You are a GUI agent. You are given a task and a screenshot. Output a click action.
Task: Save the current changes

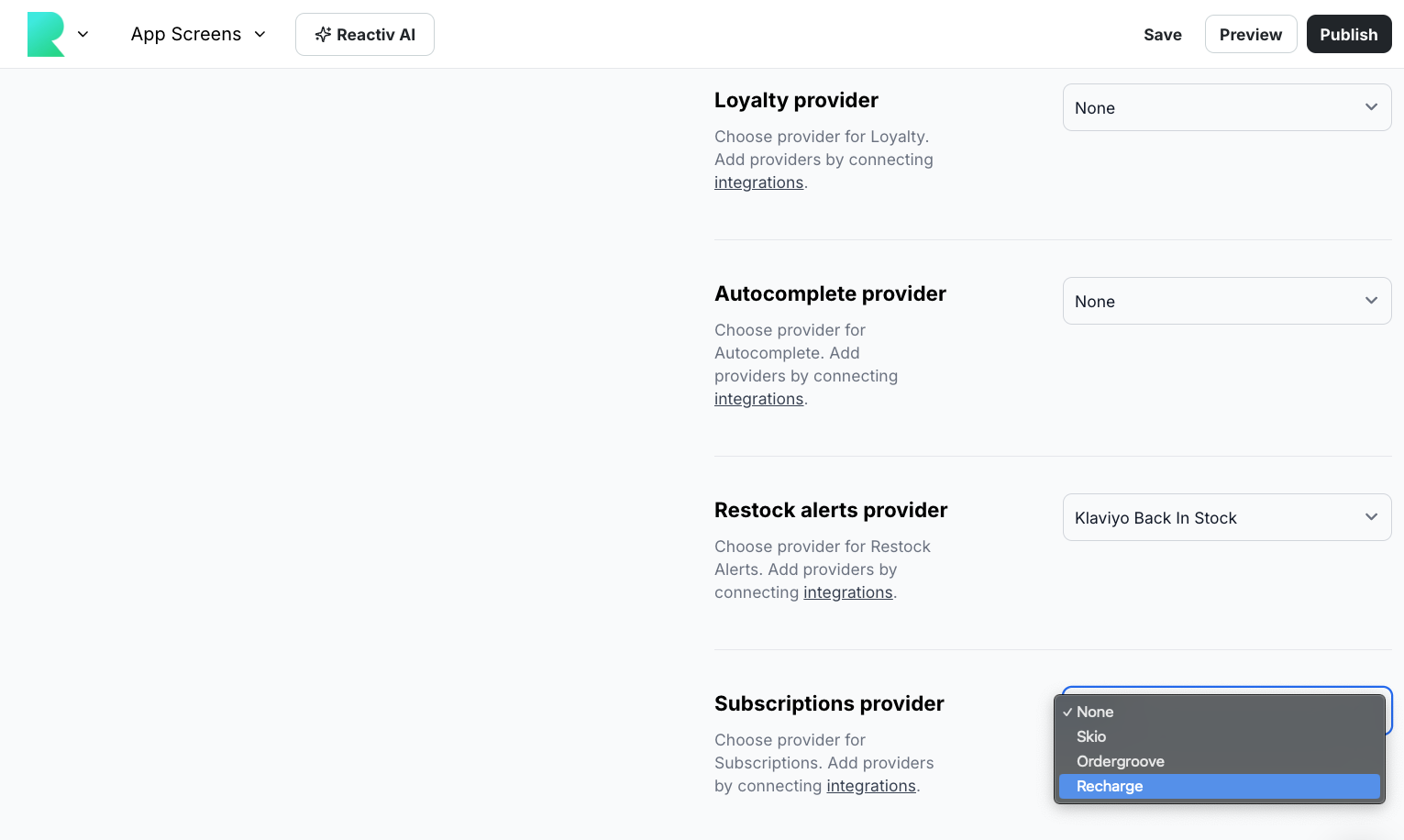pos(1162,35)
